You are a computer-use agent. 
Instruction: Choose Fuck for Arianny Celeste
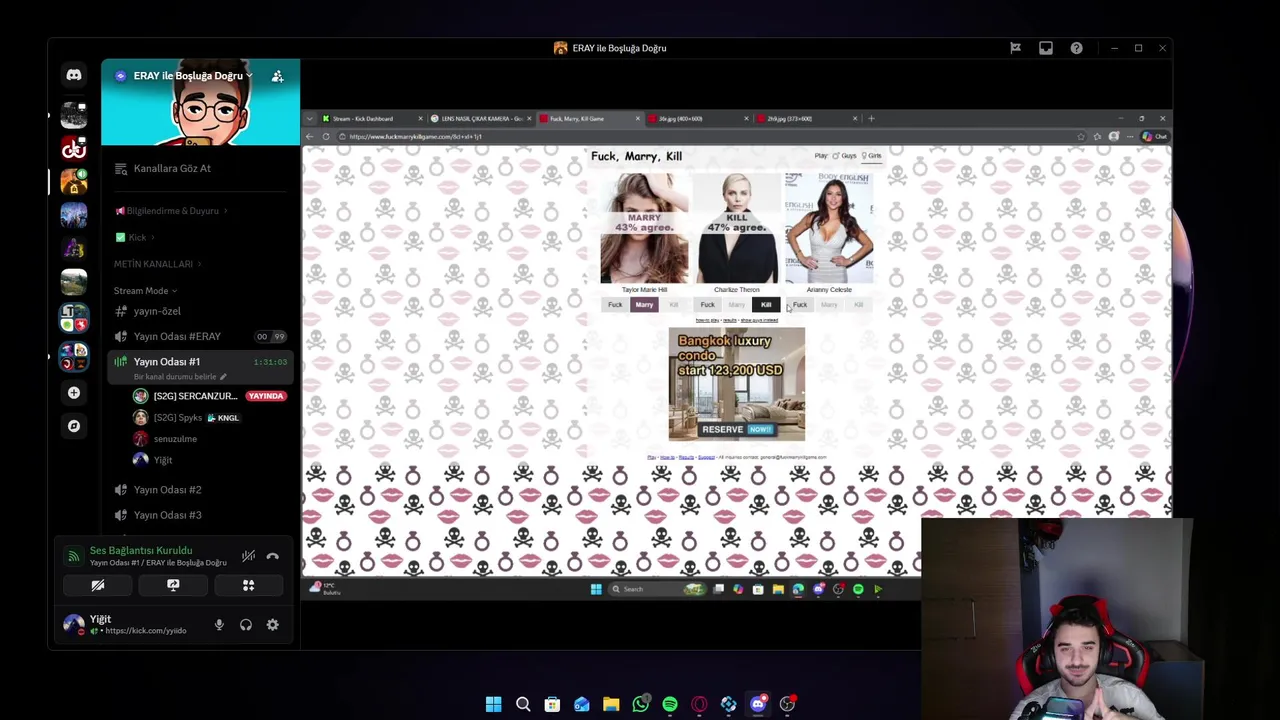[800, 305]
